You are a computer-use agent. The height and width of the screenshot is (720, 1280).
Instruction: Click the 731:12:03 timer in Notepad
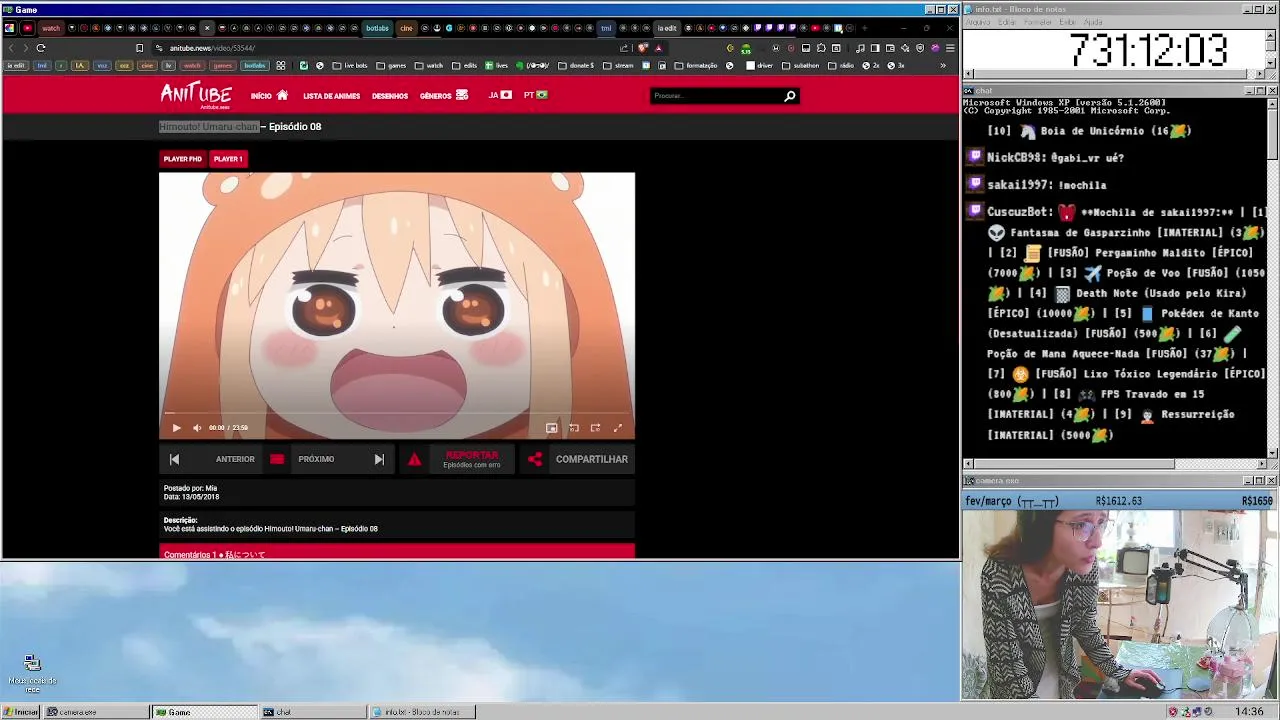coord(1148,50)
